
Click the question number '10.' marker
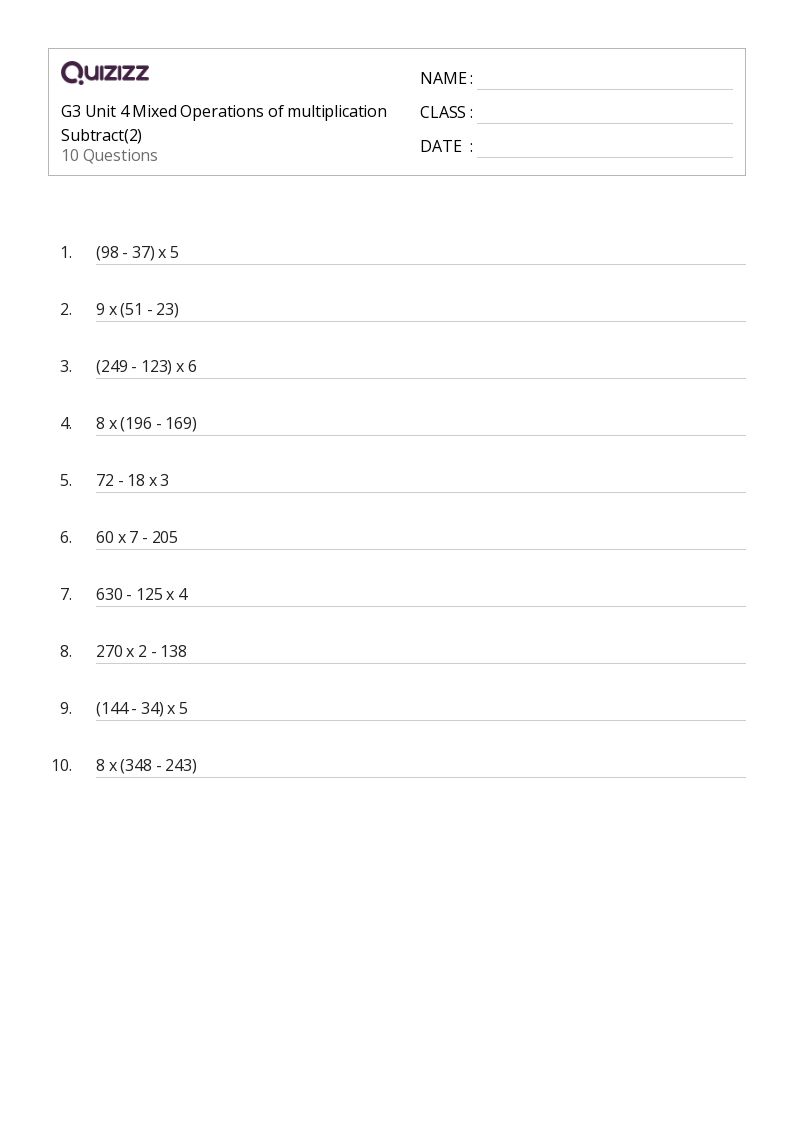[62, 766]
